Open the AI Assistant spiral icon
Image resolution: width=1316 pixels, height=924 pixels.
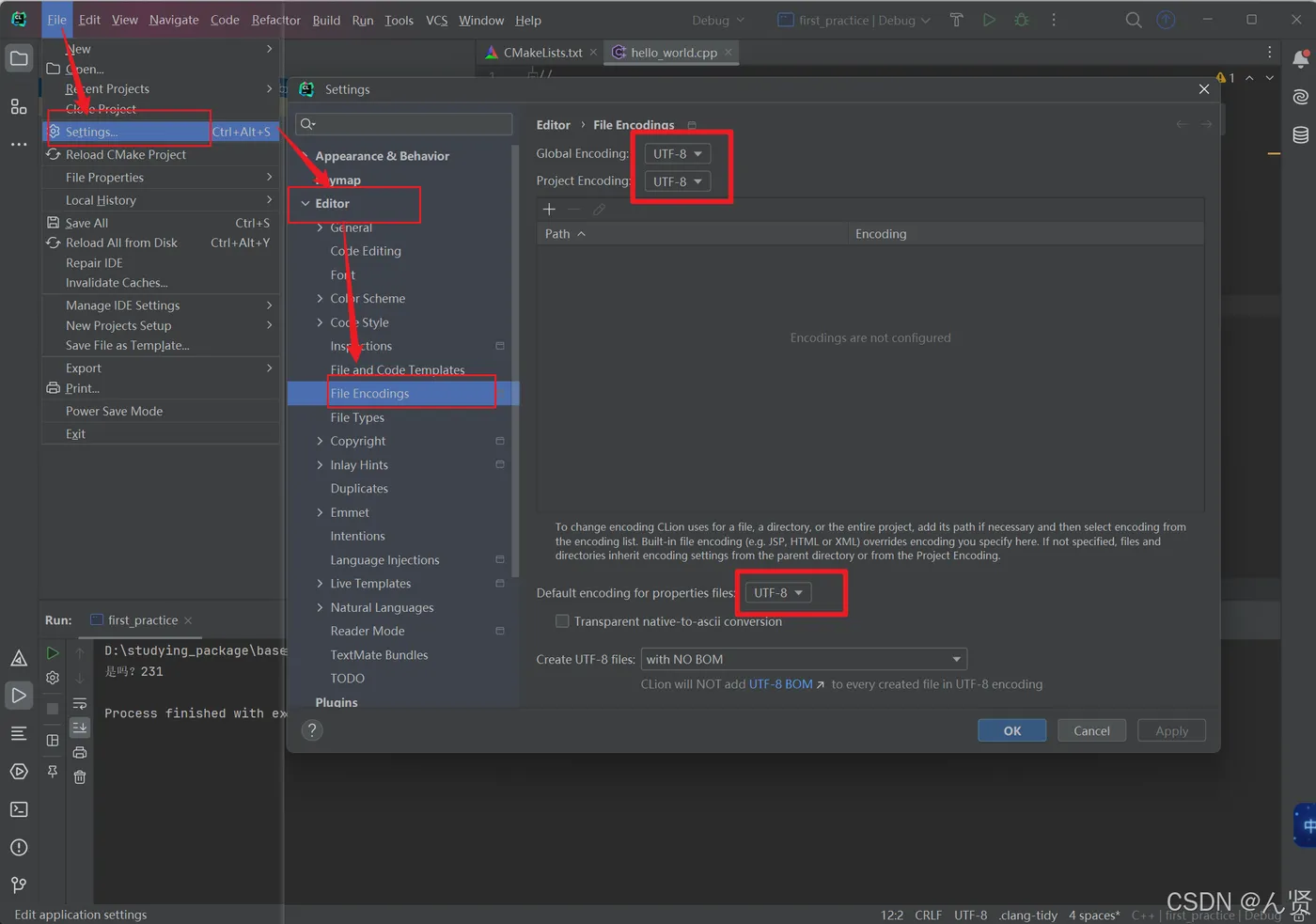click(1301, 97)
